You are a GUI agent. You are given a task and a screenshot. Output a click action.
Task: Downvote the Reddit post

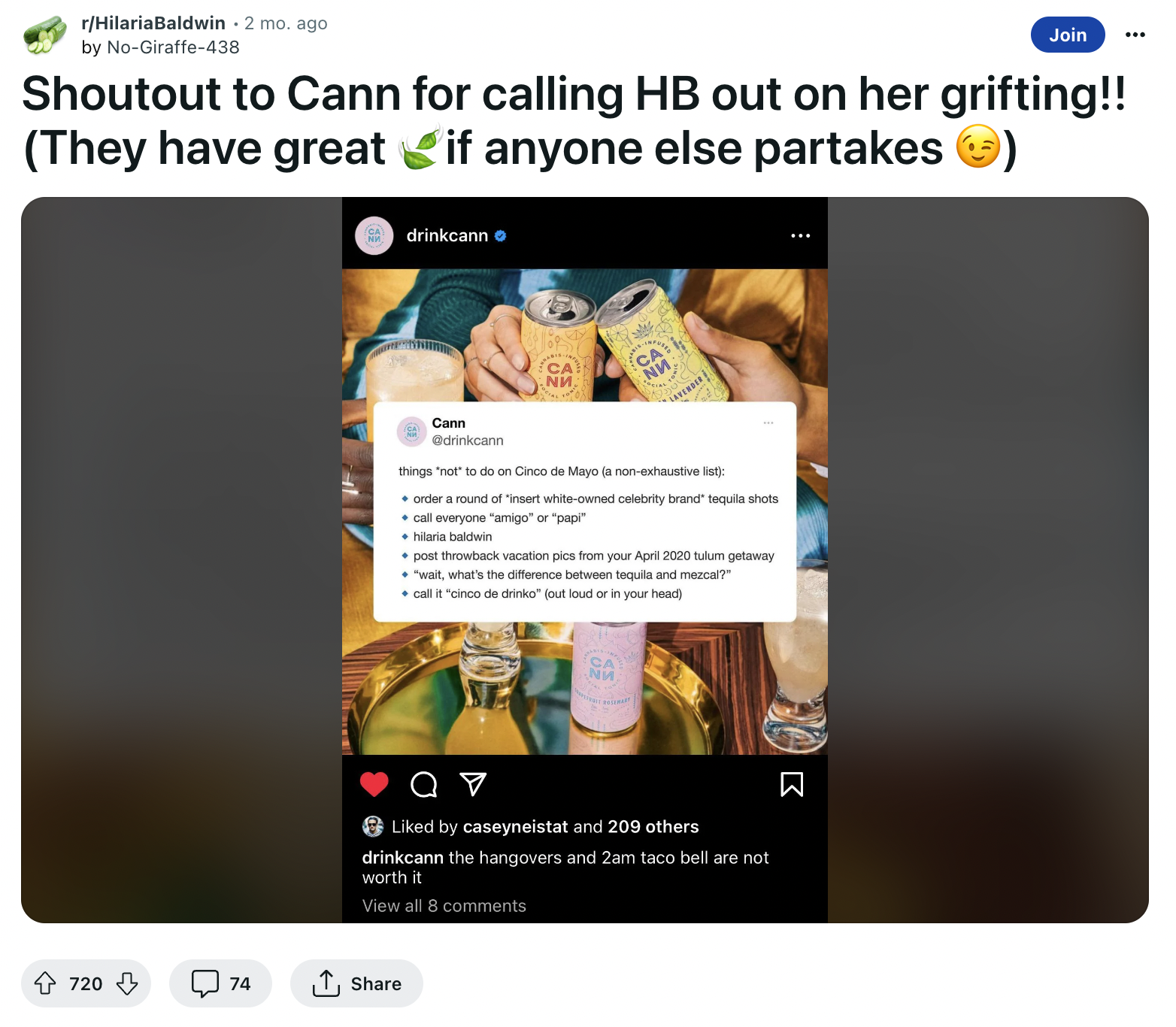127,983
